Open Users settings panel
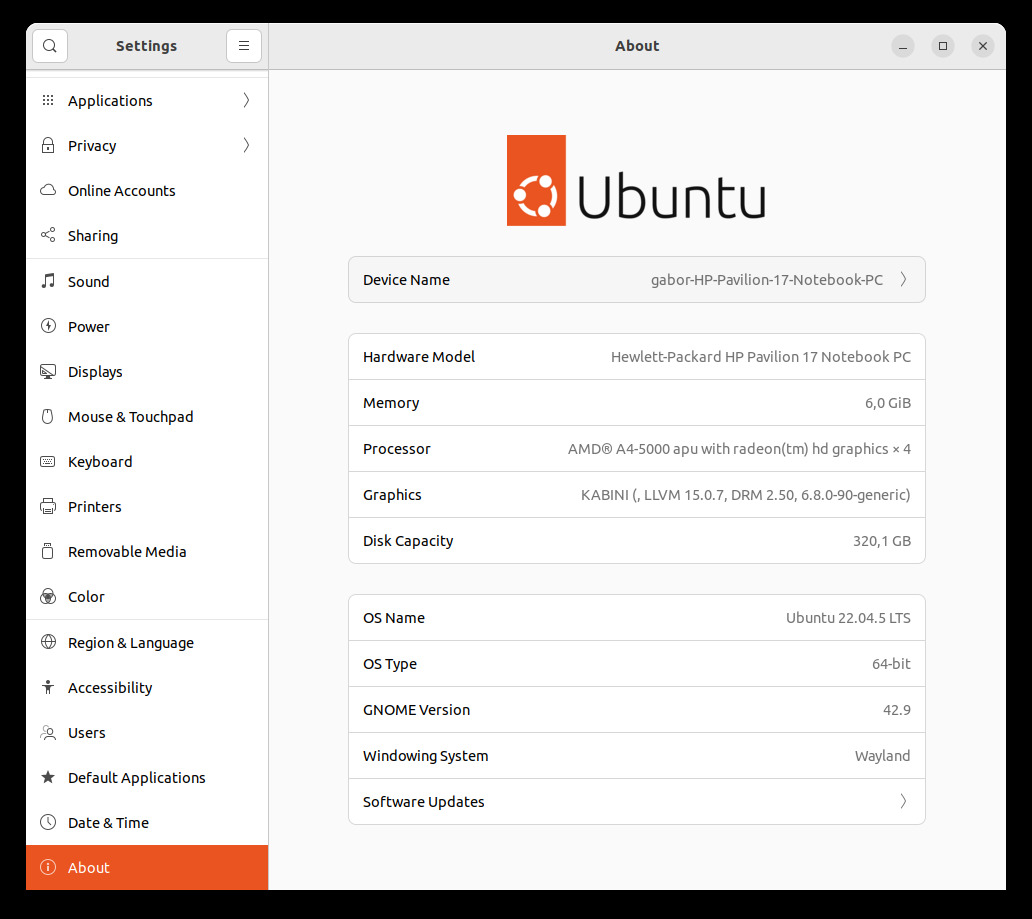The height and width of the screenshot is (919, 1032). coord(147,733)
